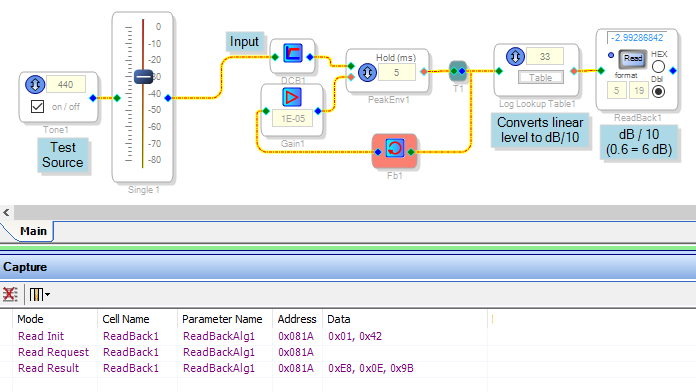The width and height of the screenshot is (696, 392).
Task: Switch to the Main tab
Action: coord(33,231)
